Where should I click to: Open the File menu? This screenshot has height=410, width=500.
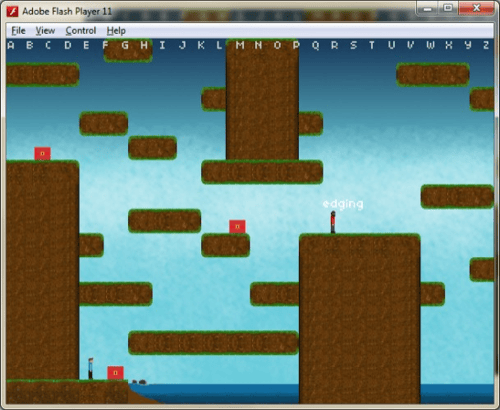(x=18, y=31)
